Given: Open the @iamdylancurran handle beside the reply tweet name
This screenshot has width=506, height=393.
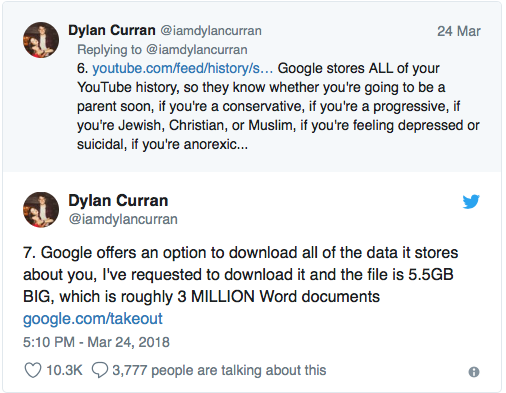Looking at the screenshot, I should (x=211, y=31).
